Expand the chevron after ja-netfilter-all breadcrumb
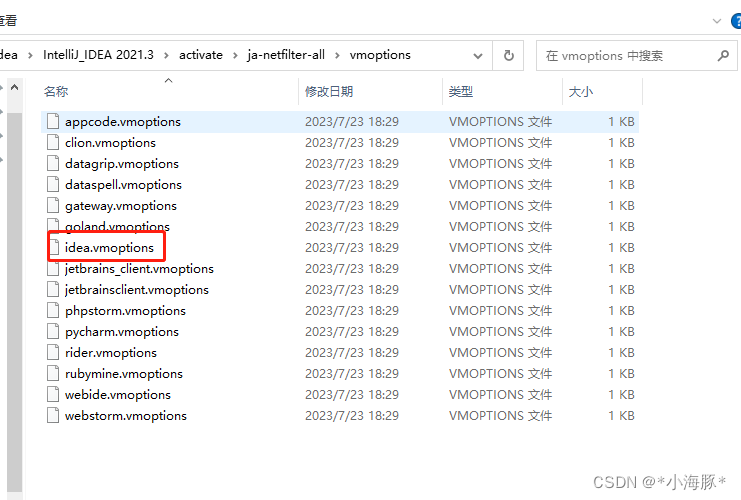 (337, 56)
